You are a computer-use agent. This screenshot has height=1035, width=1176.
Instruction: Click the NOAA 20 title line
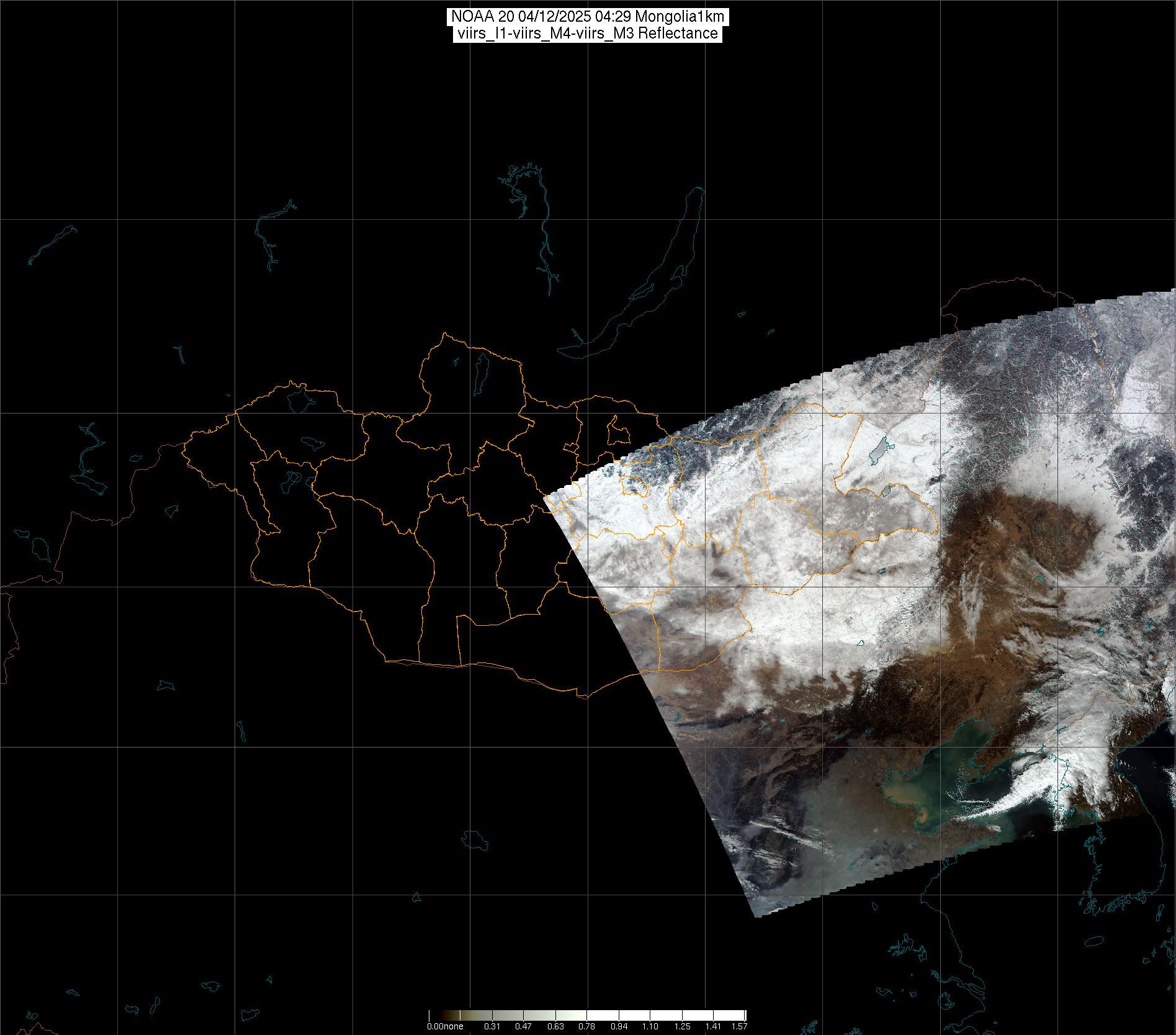(x=587, y=17)
